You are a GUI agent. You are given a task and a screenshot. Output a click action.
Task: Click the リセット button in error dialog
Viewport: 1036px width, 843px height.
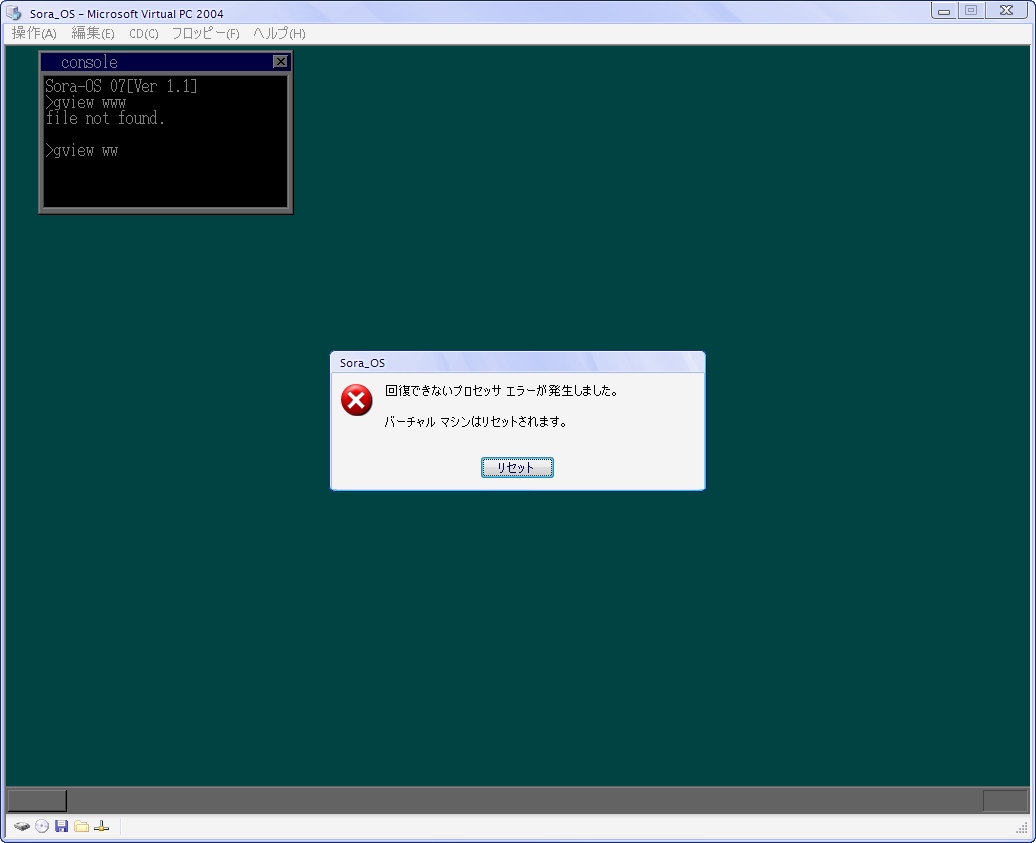coord(517,468)
